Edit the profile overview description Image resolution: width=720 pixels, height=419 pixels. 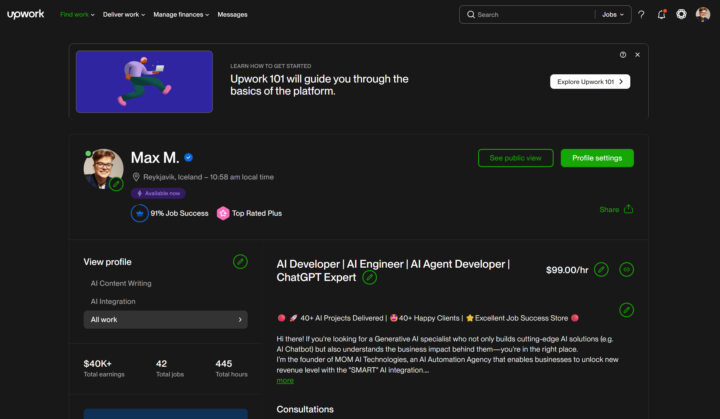tap(626, 310)
